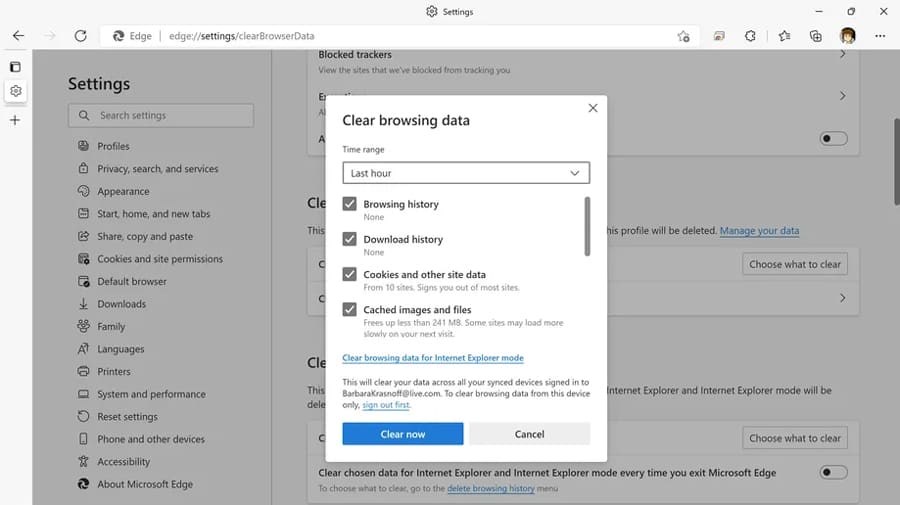The width and height of the screenshot is (900, 505).
Task: Refresh the page with reload icon
Action: tap(80, 36)
